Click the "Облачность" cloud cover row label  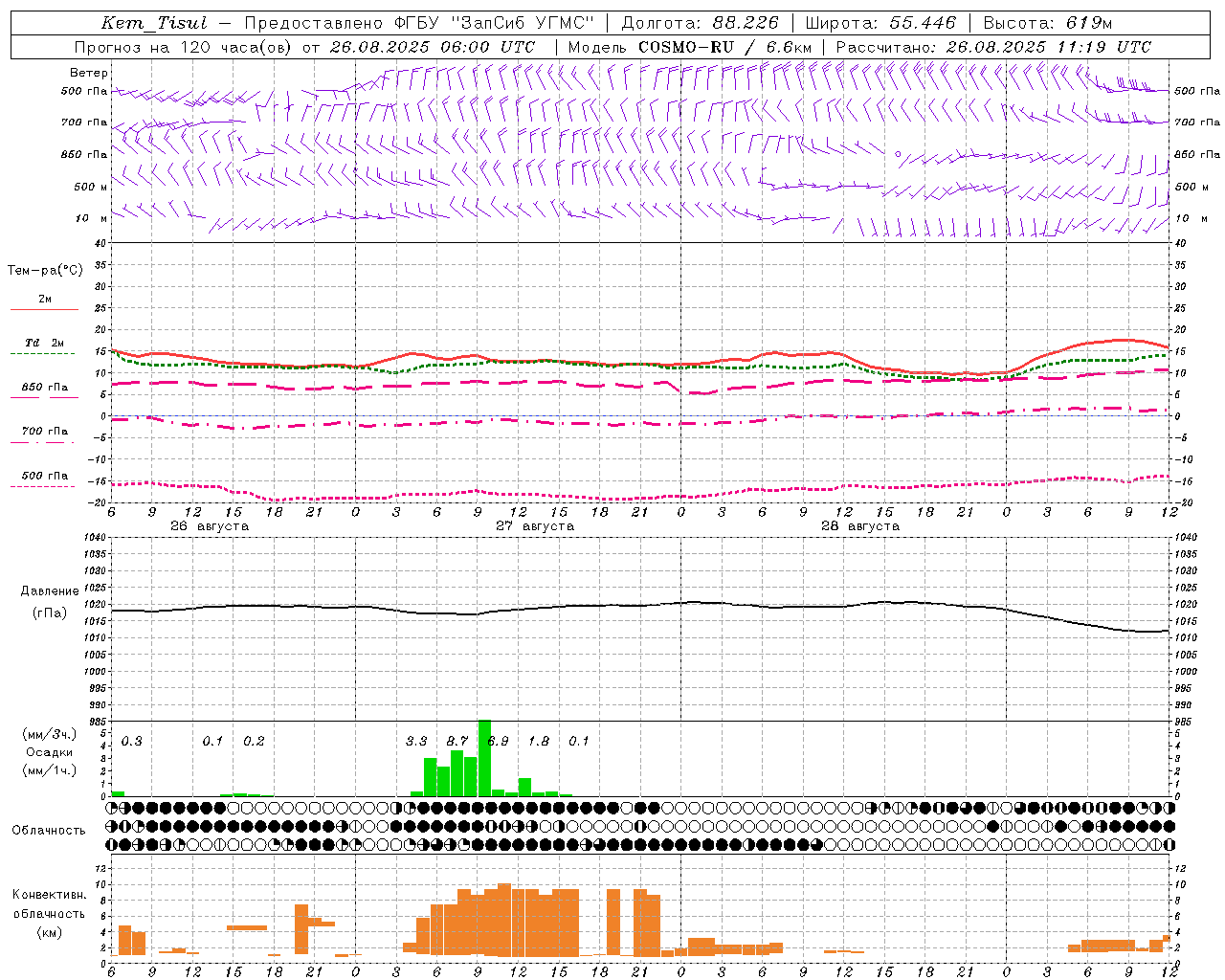[x=49, y=830]
